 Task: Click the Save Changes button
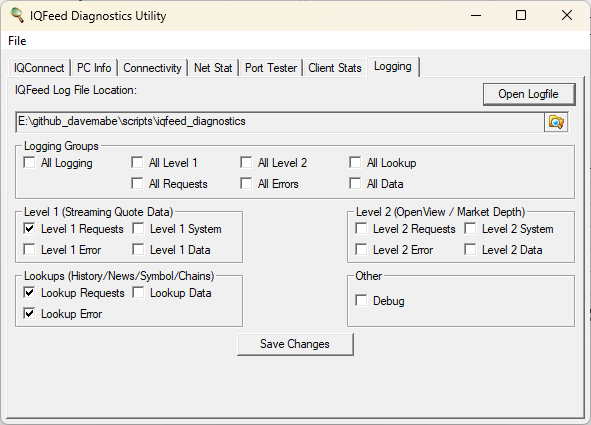tap(295, 344)
